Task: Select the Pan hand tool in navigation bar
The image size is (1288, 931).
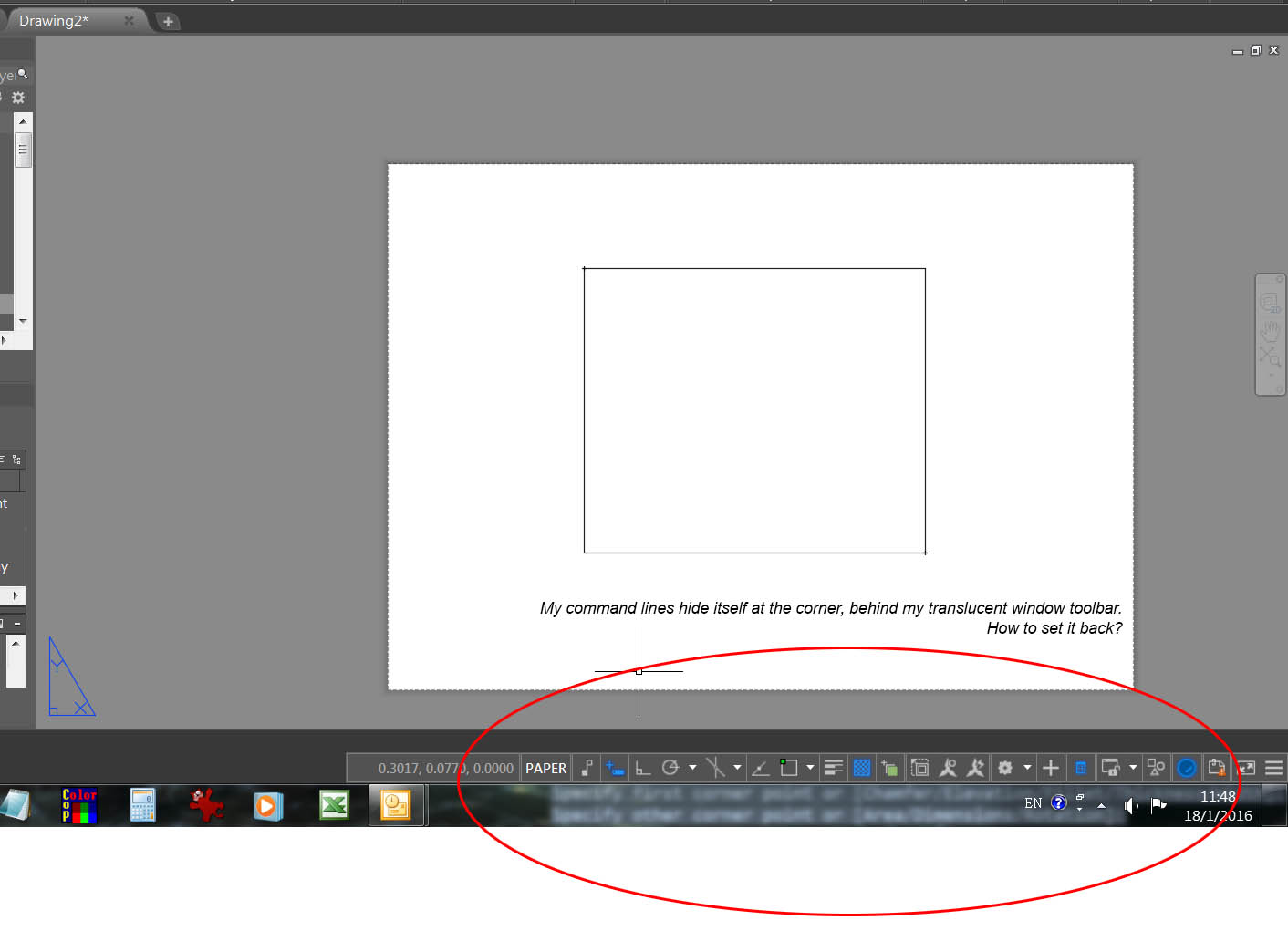Action: pyautogui.click(x=1270, y=330)
